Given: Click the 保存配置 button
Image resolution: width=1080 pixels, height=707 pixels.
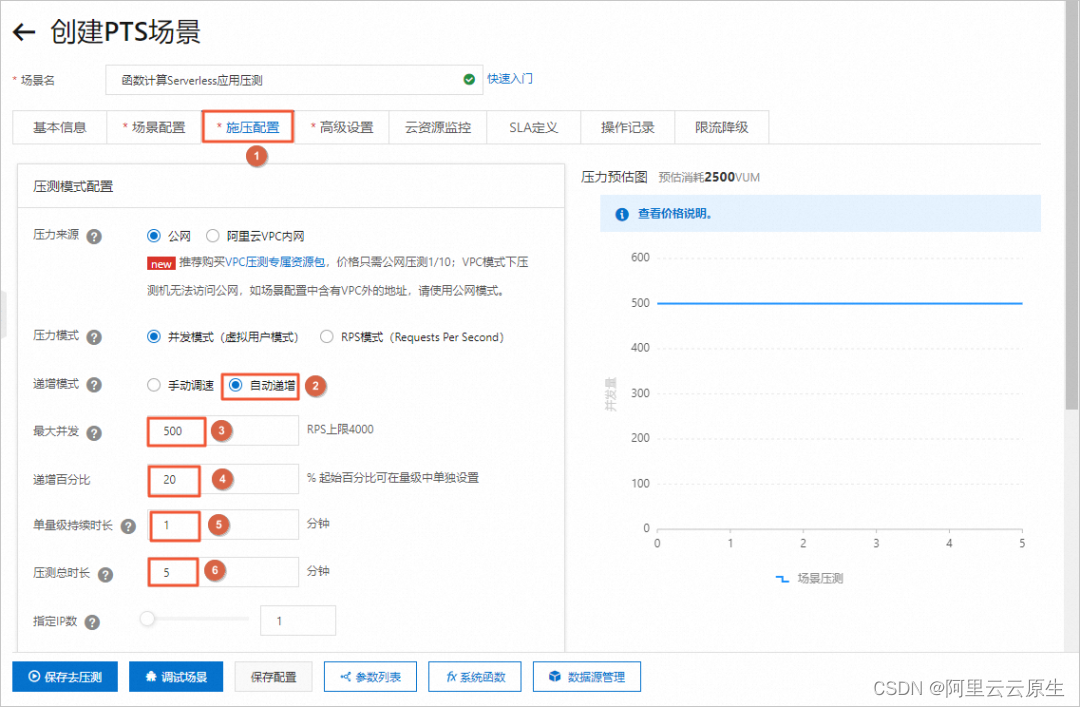Looking at the screenshot, I should (x=273, y=676).
